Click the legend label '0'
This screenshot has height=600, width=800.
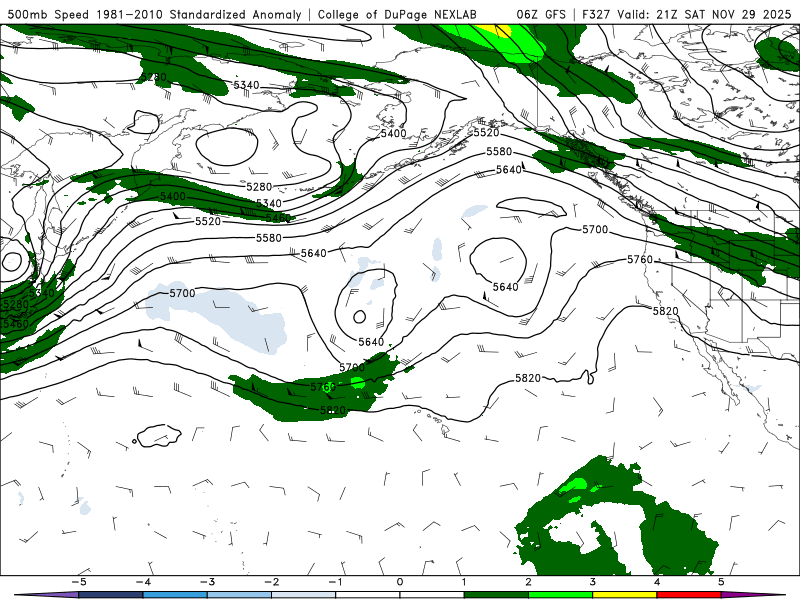tap(399, 582)
